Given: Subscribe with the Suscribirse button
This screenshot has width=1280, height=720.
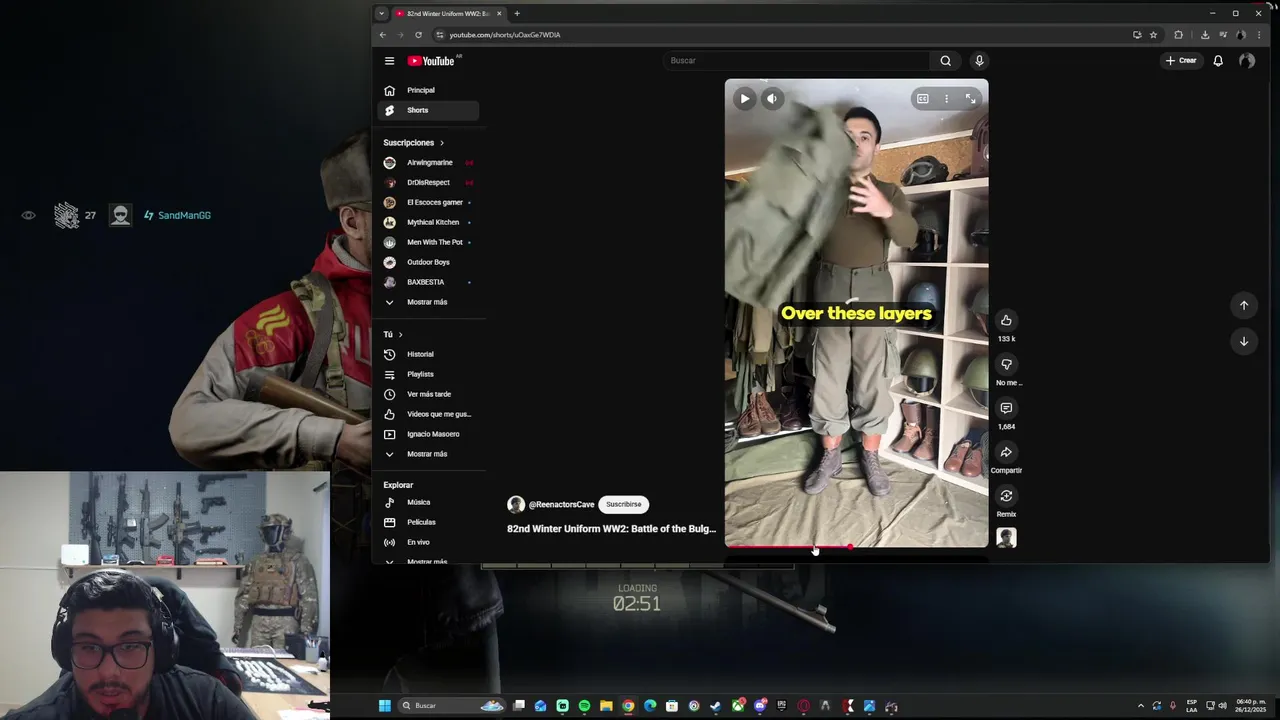Looking at the screenshot, I should tap(623, 504).
